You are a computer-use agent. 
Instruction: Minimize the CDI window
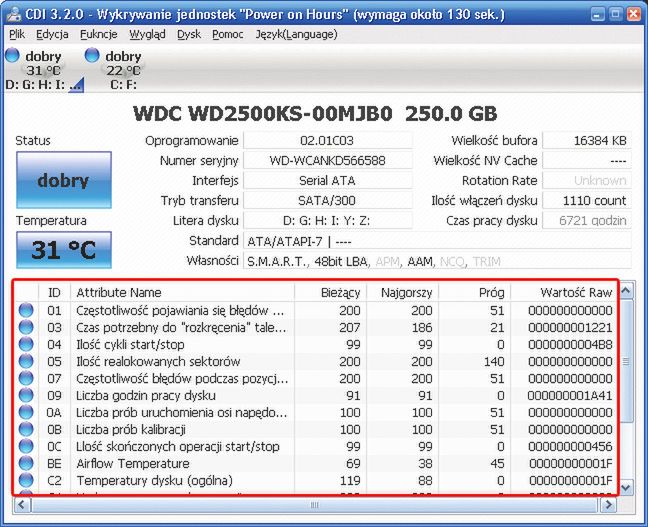click(597, 14)
